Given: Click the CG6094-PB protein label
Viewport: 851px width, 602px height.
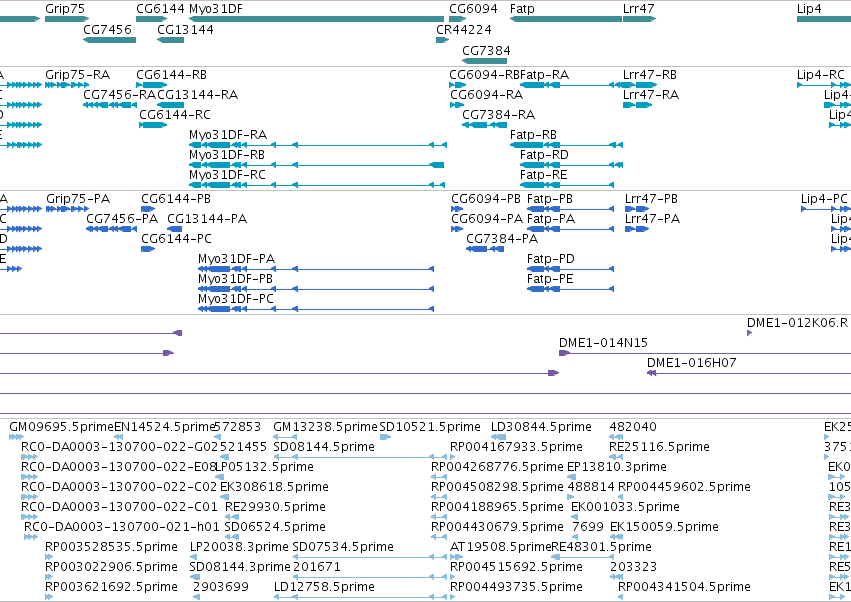Looking at the screenshot, I should (486, 199).
